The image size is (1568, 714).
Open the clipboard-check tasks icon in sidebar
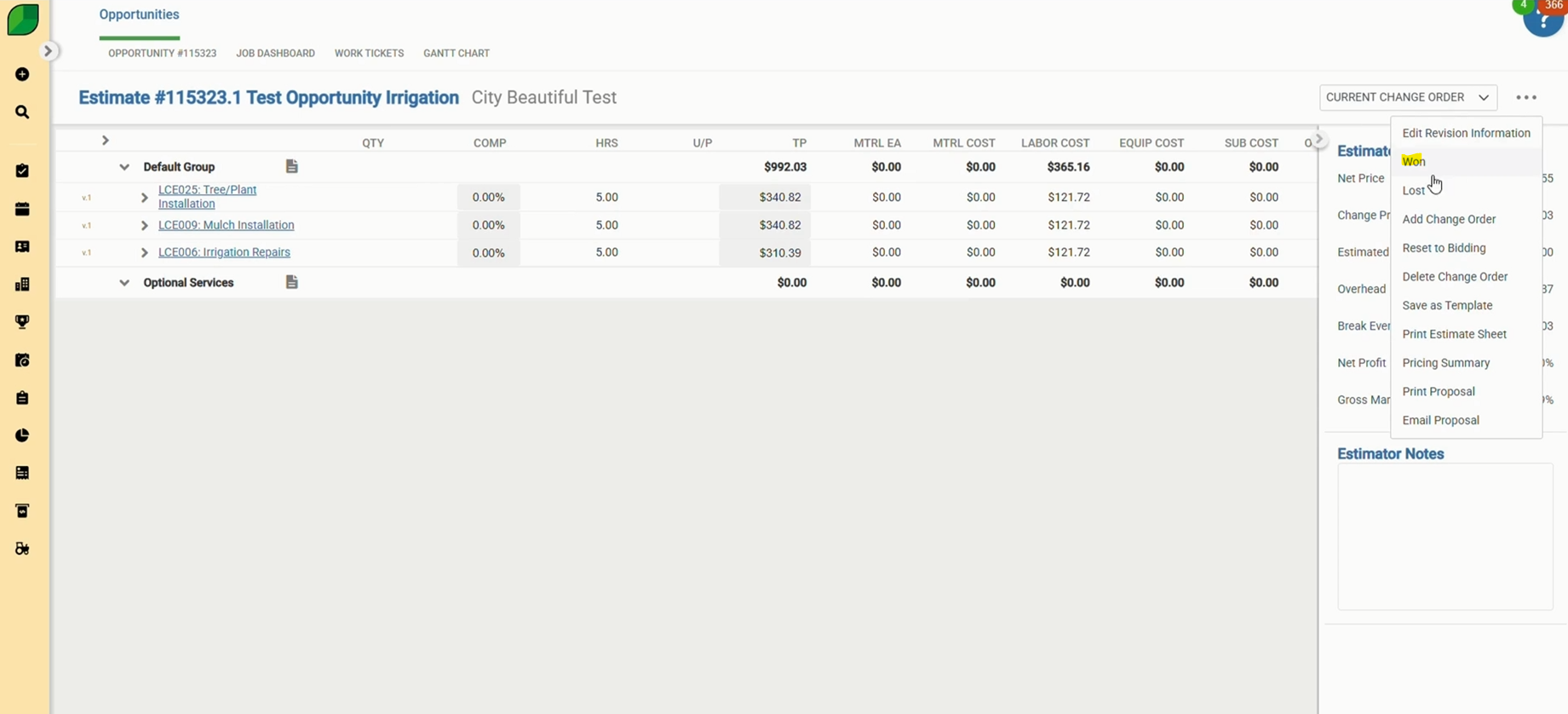(22, 171)
